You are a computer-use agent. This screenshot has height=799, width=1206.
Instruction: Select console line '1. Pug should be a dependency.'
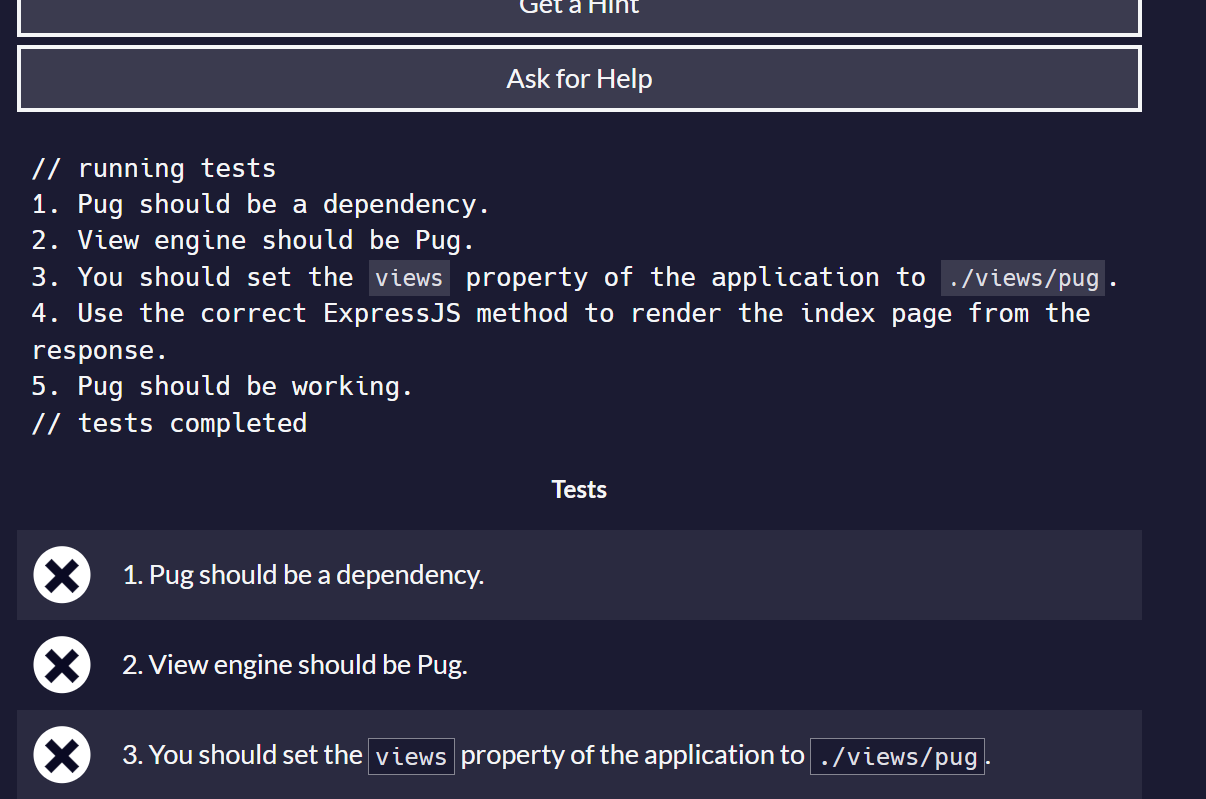(261, 204)
